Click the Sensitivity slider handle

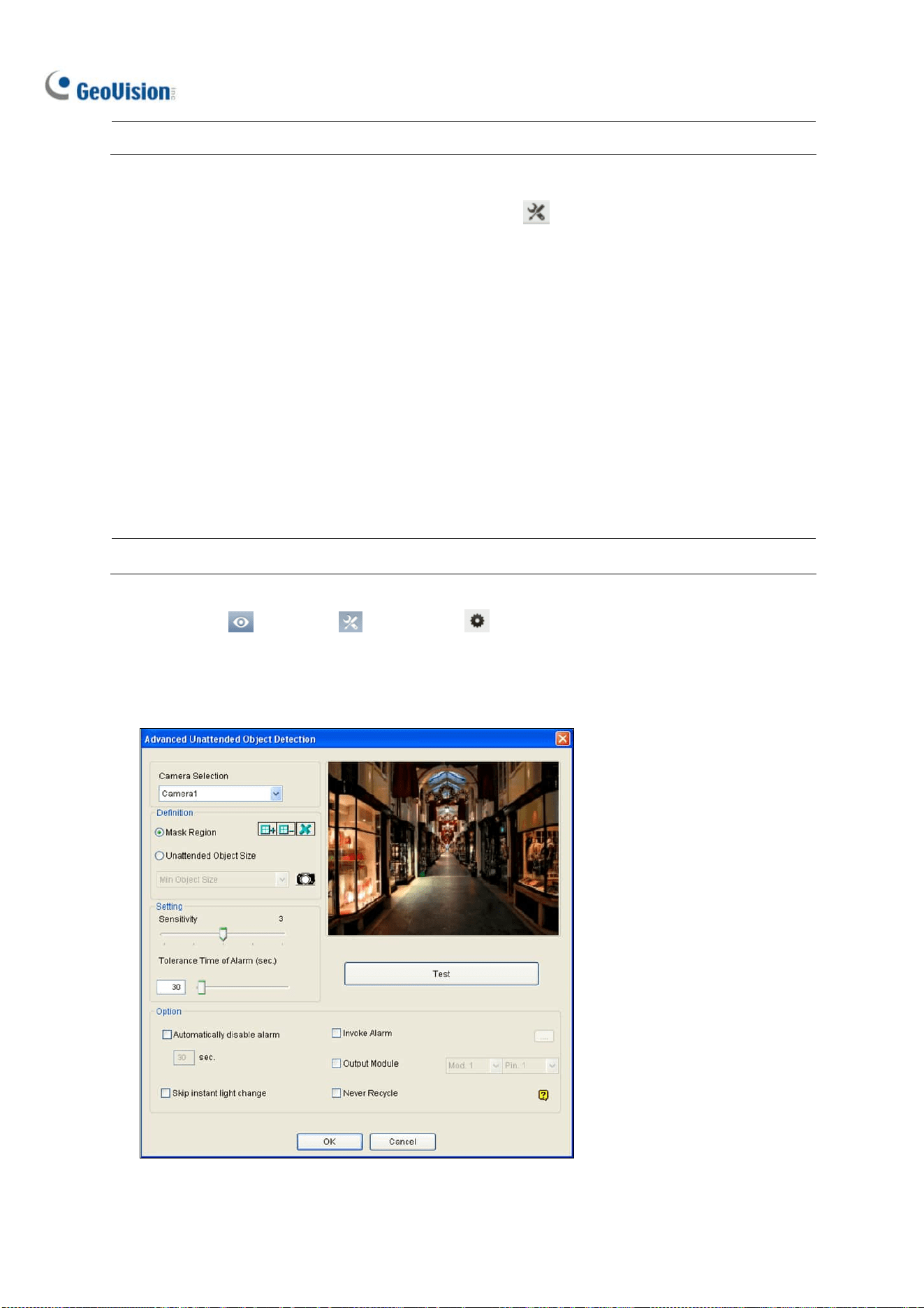tap(223, 934)
